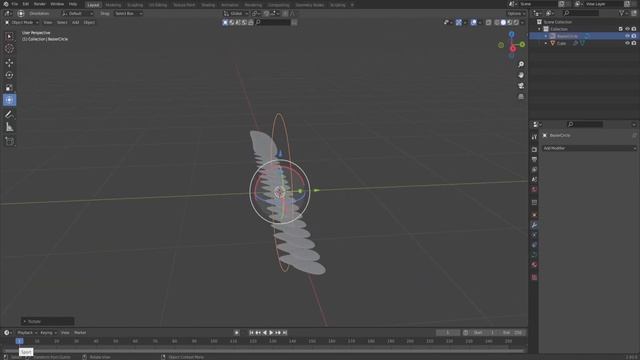Screen dimensions: 640x360
Task: Select the Measure tool
Action: [9, 127]
